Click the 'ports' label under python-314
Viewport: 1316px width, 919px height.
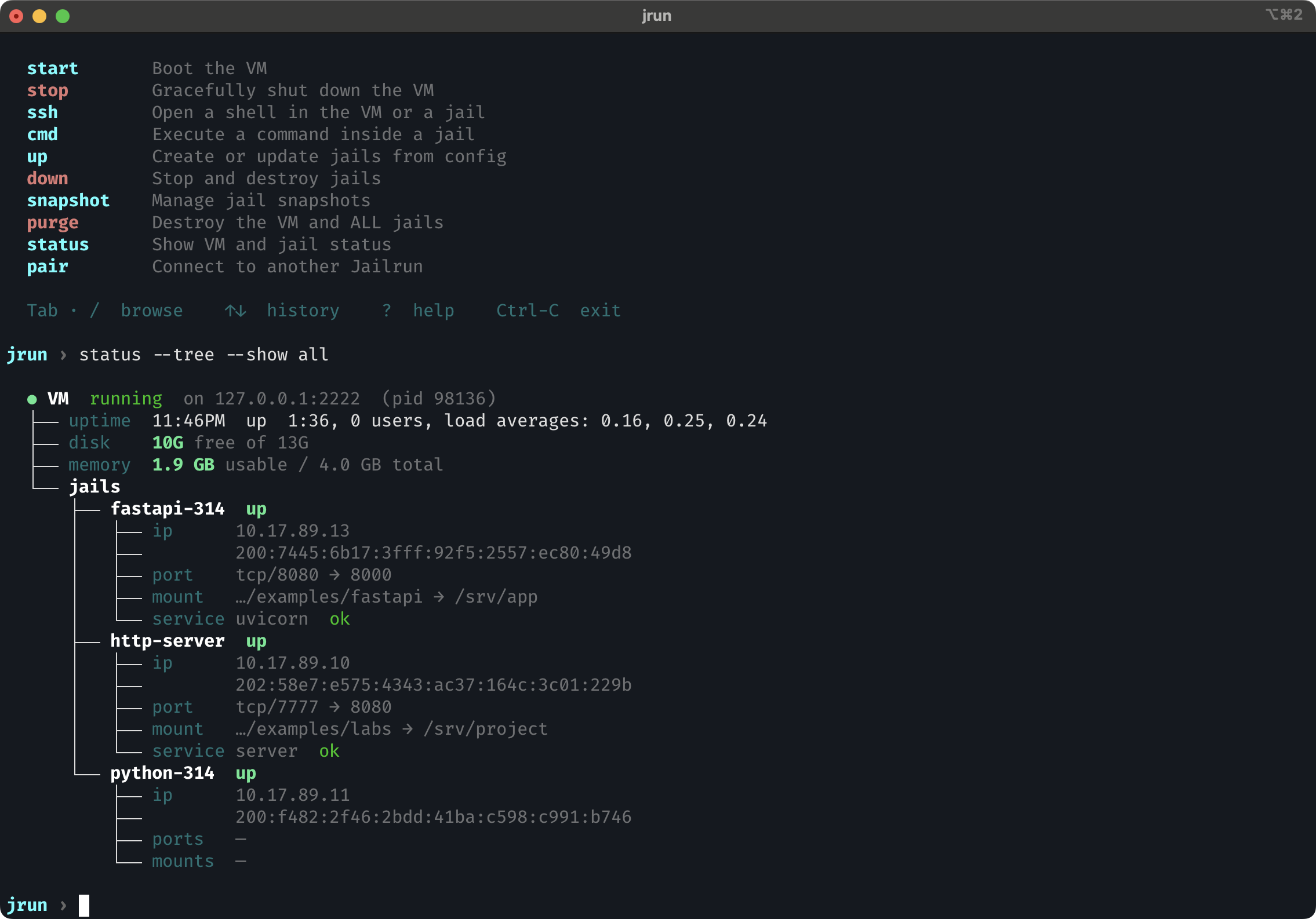tap(178, 840)
